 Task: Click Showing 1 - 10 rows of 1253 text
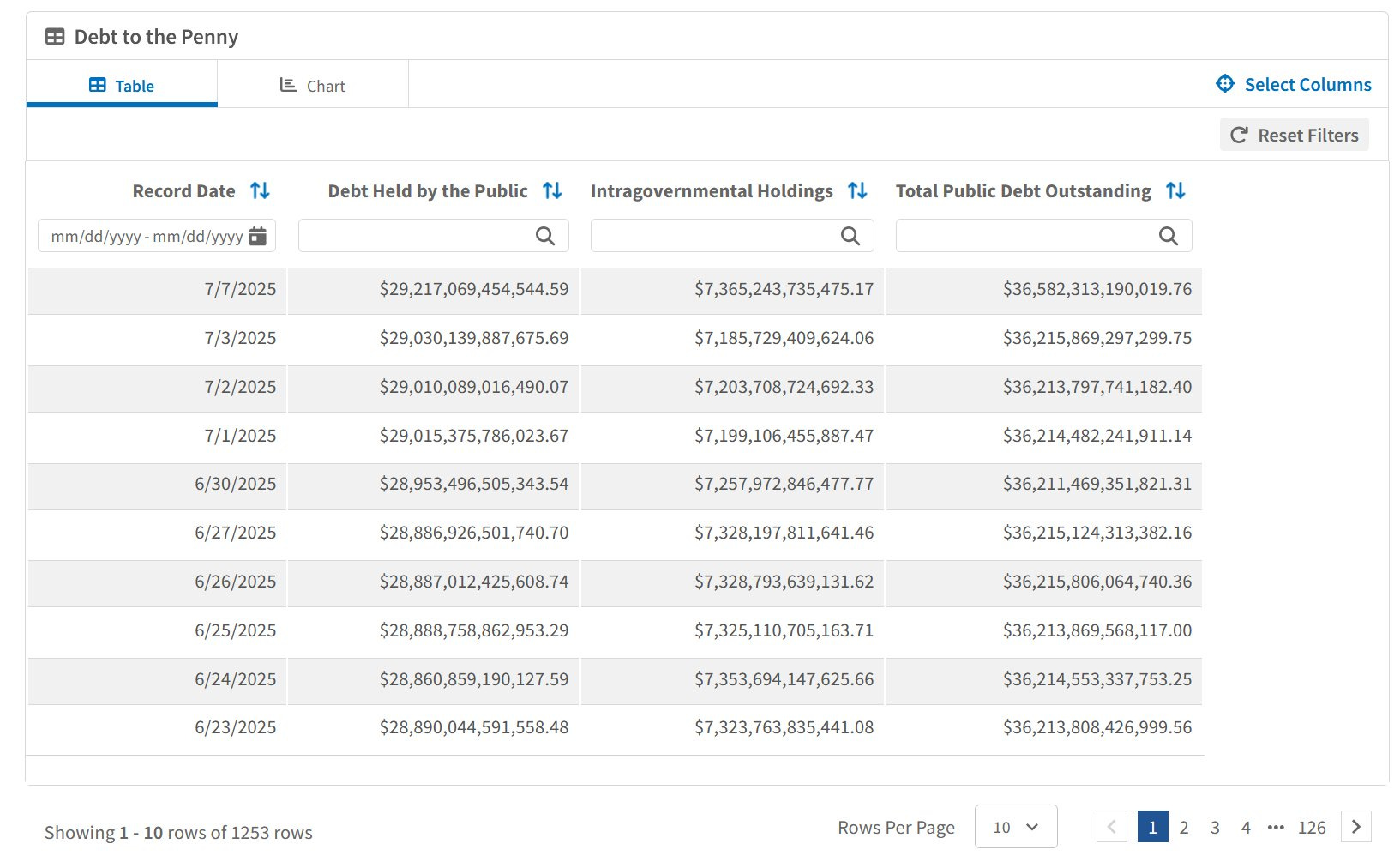178,832
